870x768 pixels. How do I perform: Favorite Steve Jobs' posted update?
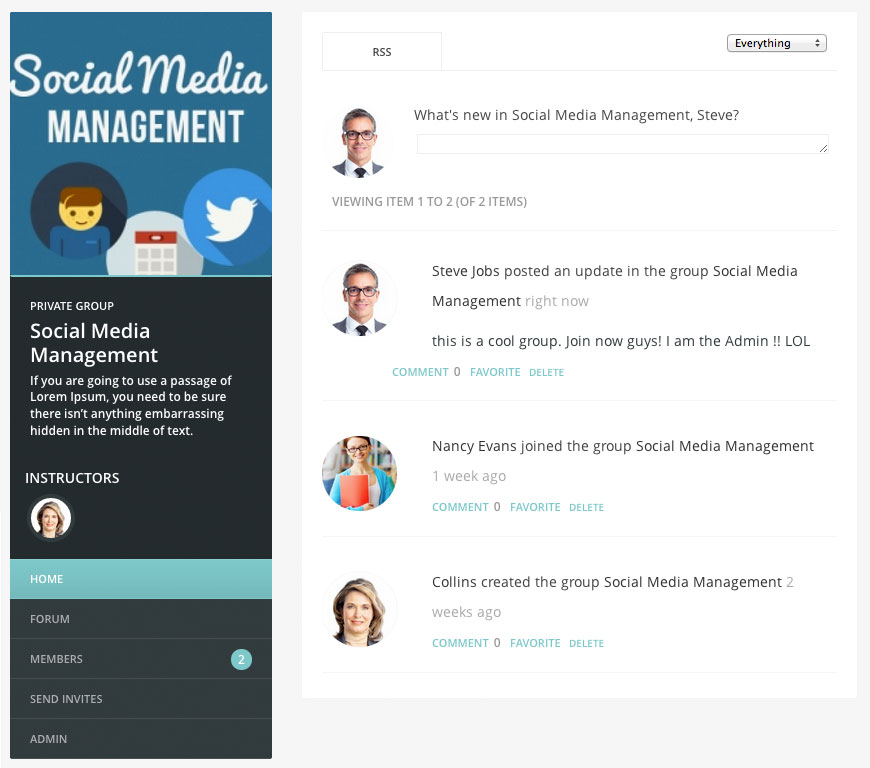[x=495, y=372]
